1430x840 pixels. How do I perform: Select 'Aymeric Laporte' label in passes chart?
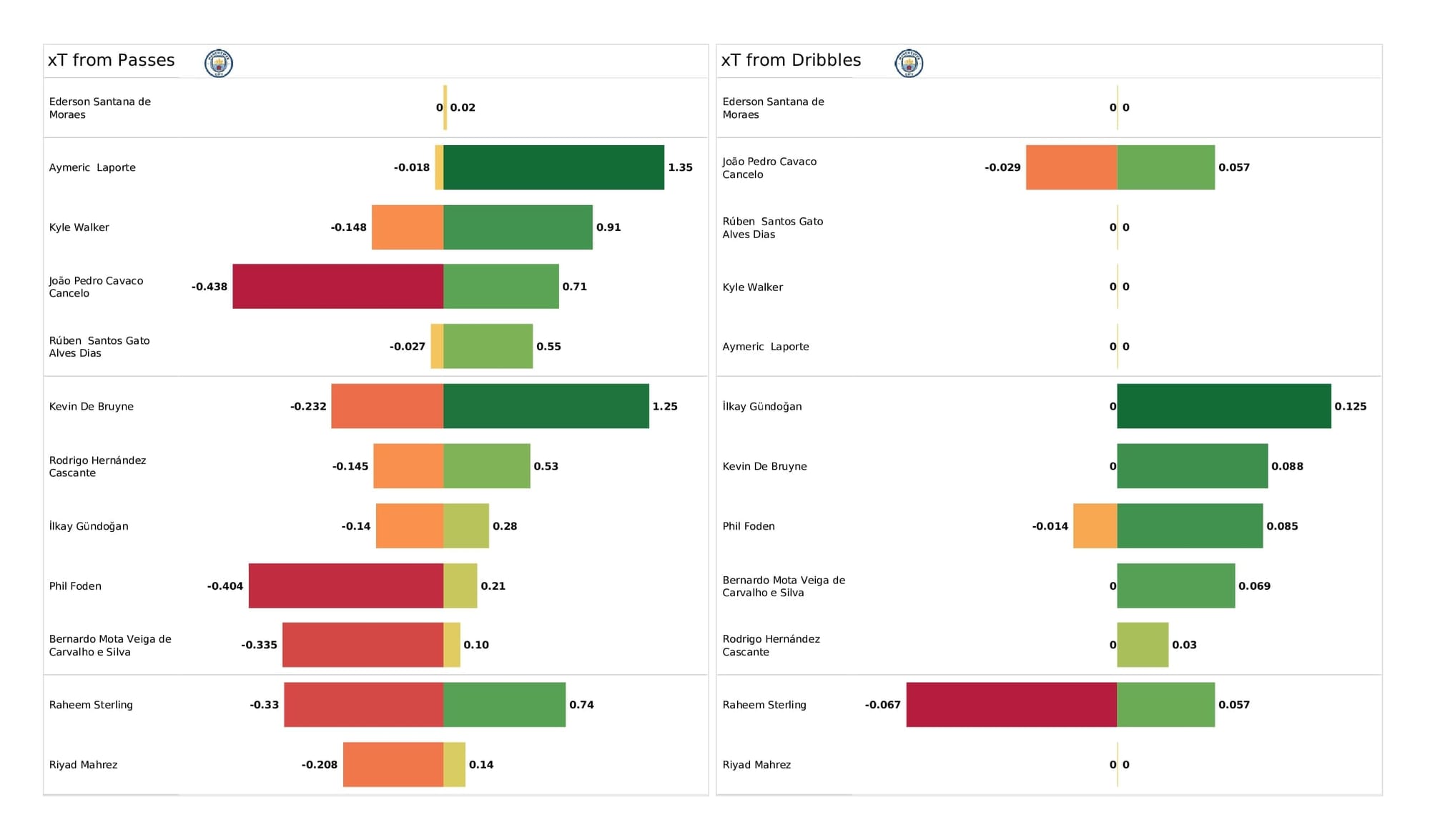[x=92, y=167]
